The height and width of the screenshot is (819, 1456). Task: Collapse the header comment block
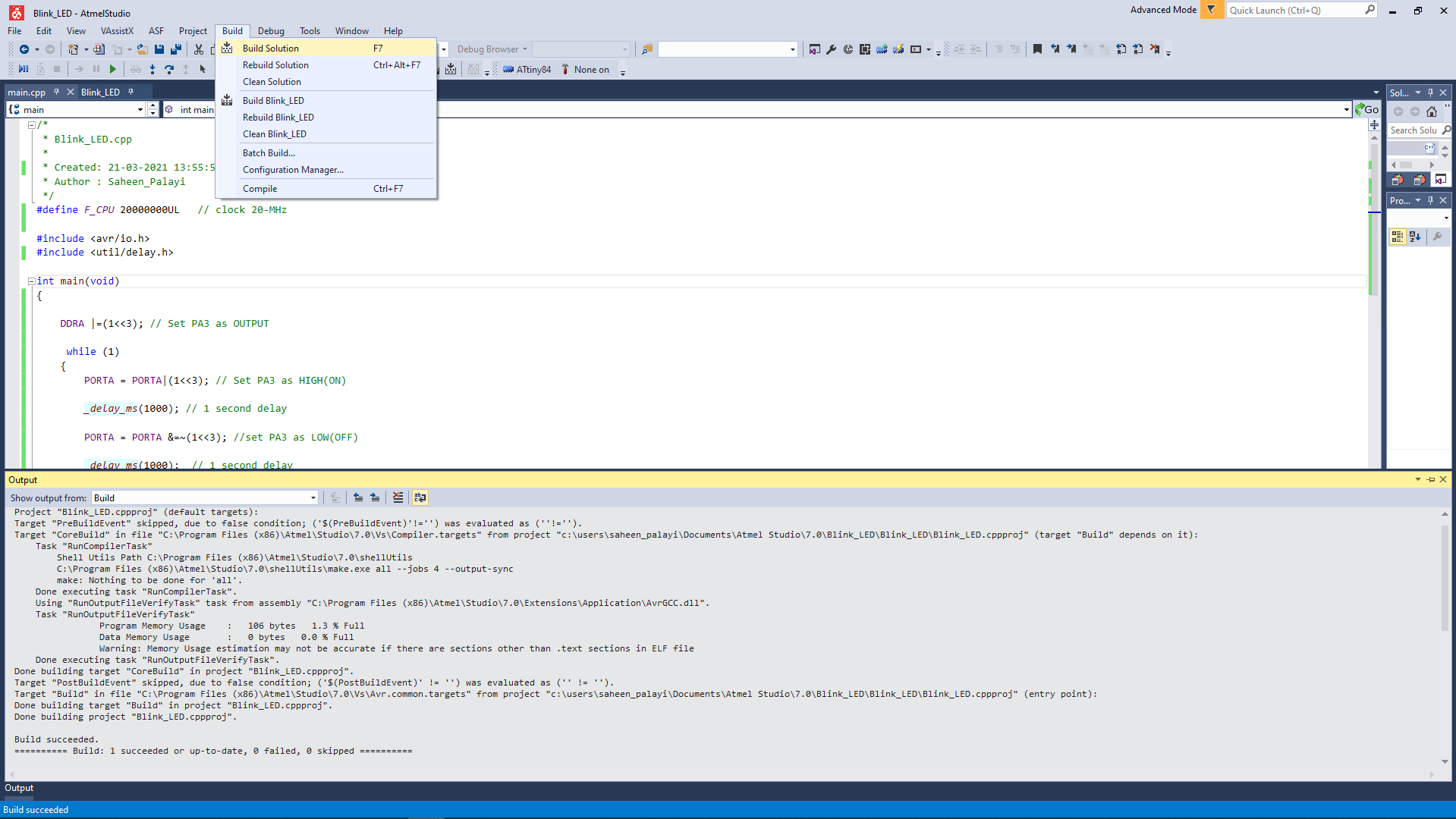coord(32,125)
